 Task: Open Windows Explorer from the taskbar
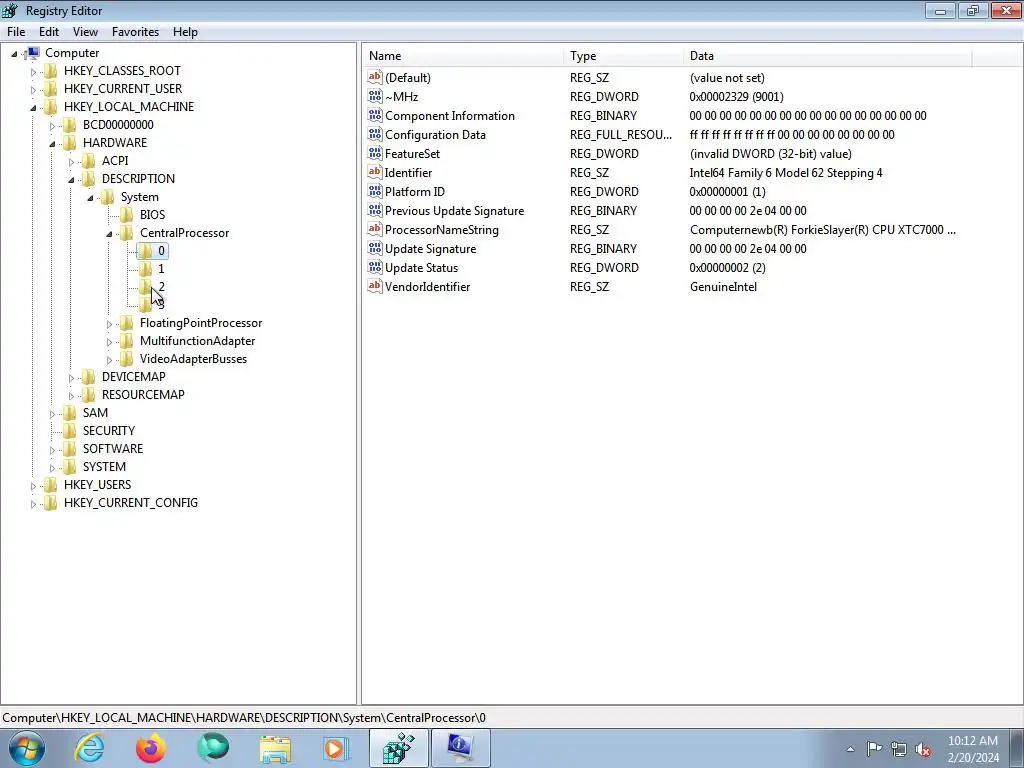point(275,748)
